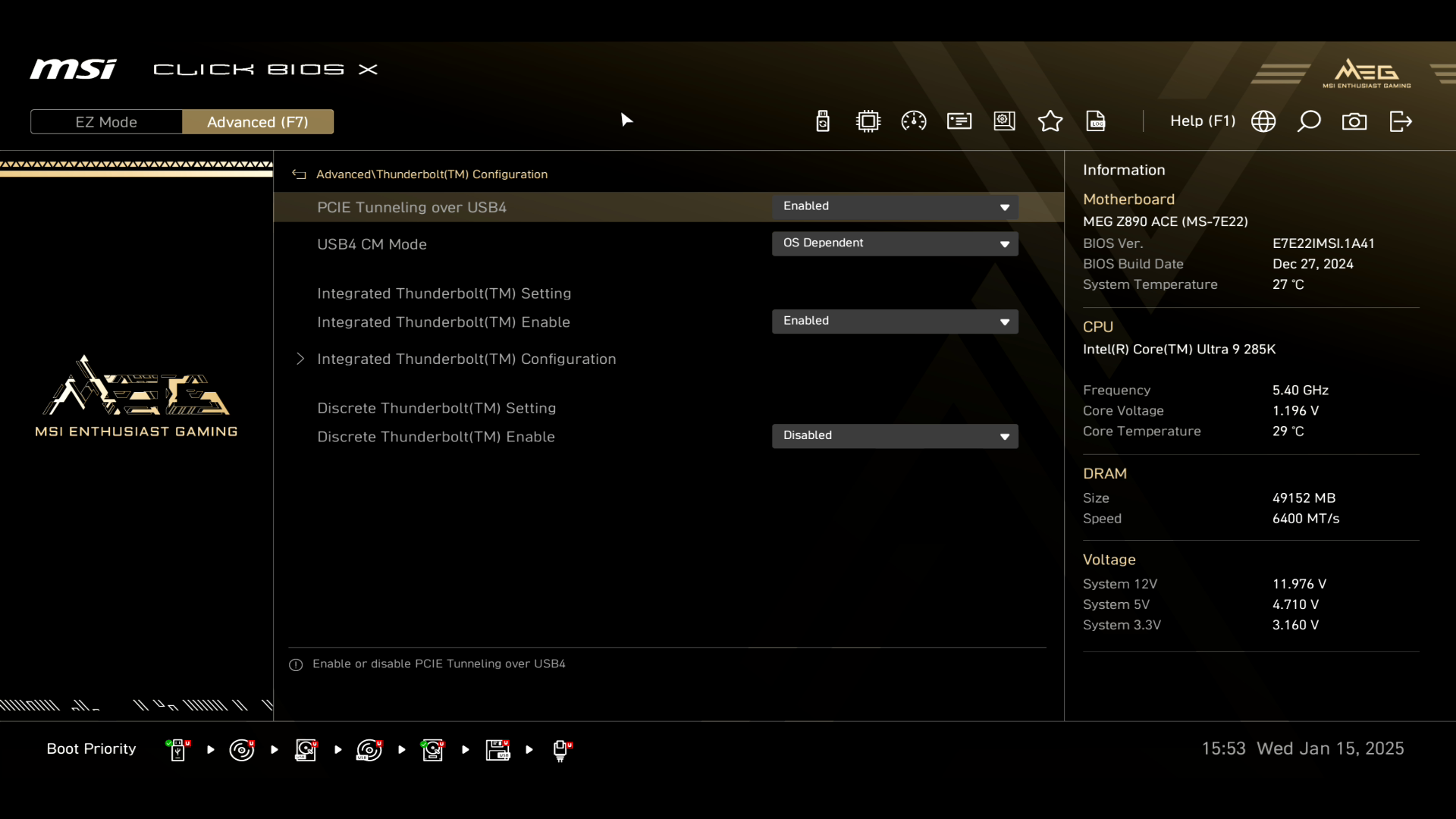Viewport: 1456px width, 819px height.
Task: Select USB floppy boot priority device
Action: coord(497,750)
